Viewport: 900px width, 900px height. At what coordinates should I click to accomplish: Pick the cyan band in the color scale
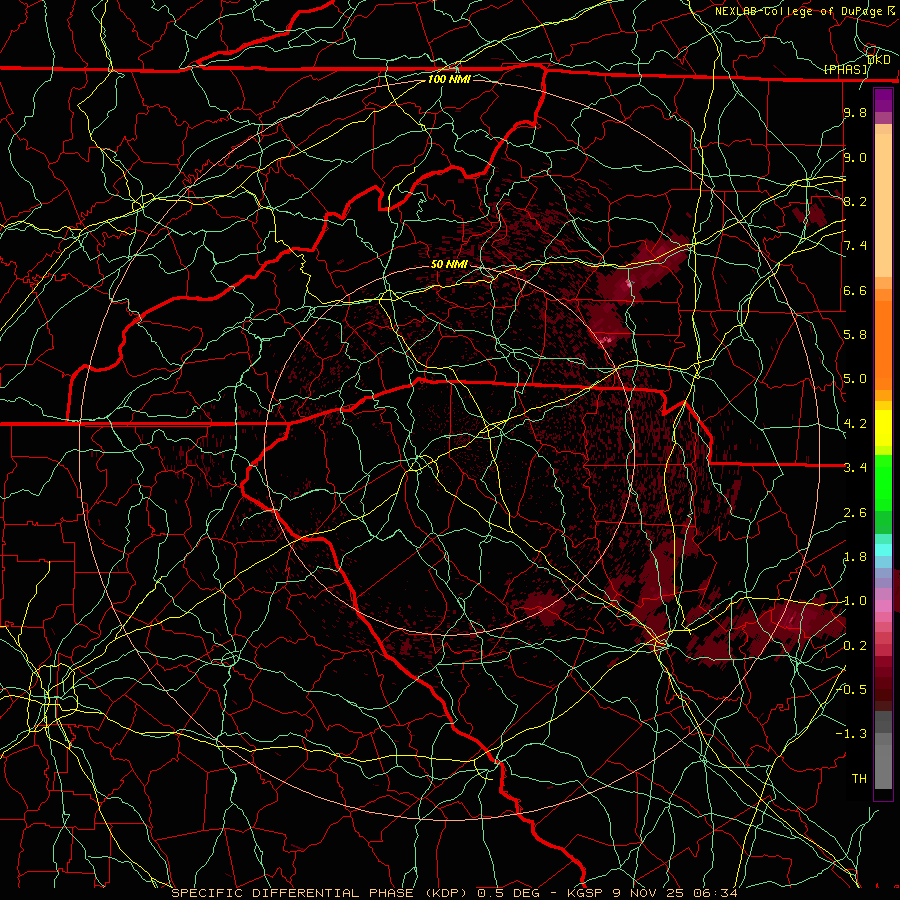pos(883,549)
